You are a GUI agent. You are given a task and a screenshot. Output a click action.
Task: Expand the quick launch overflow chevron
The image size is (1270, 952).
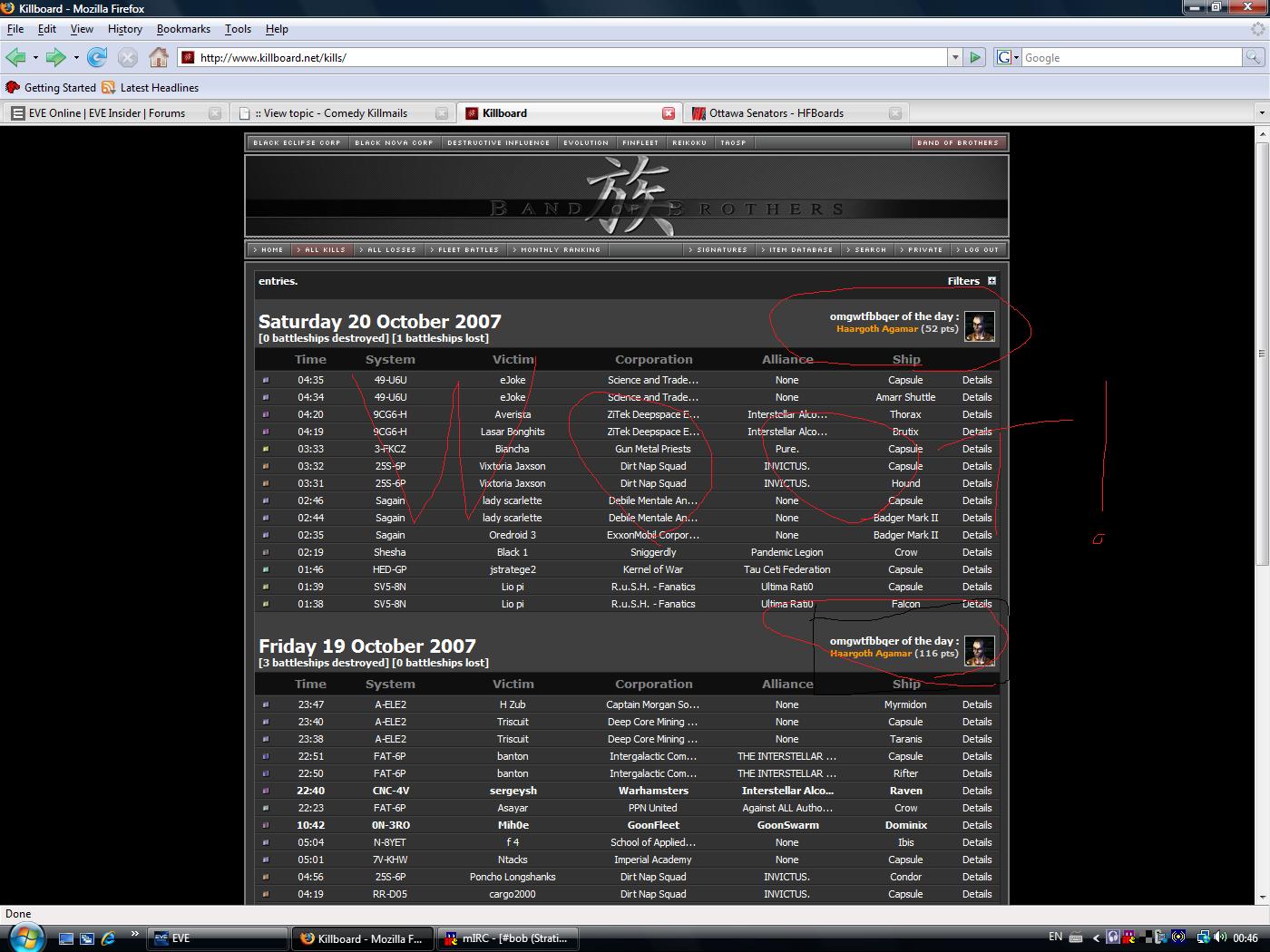click(x=134, y=933)
